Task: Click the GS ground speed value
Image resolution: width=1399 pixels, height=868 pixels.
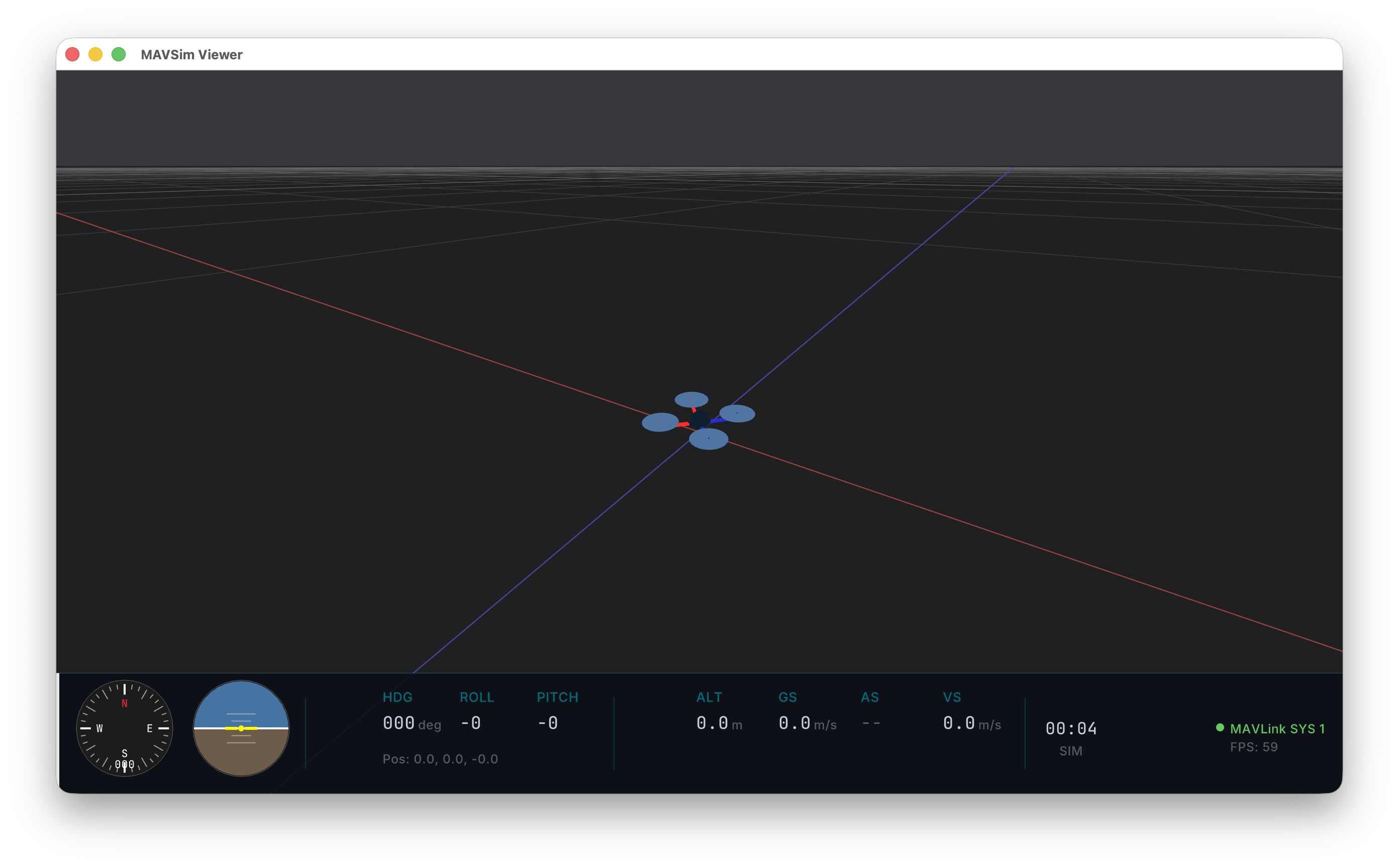Action: (x=794, y=723)
